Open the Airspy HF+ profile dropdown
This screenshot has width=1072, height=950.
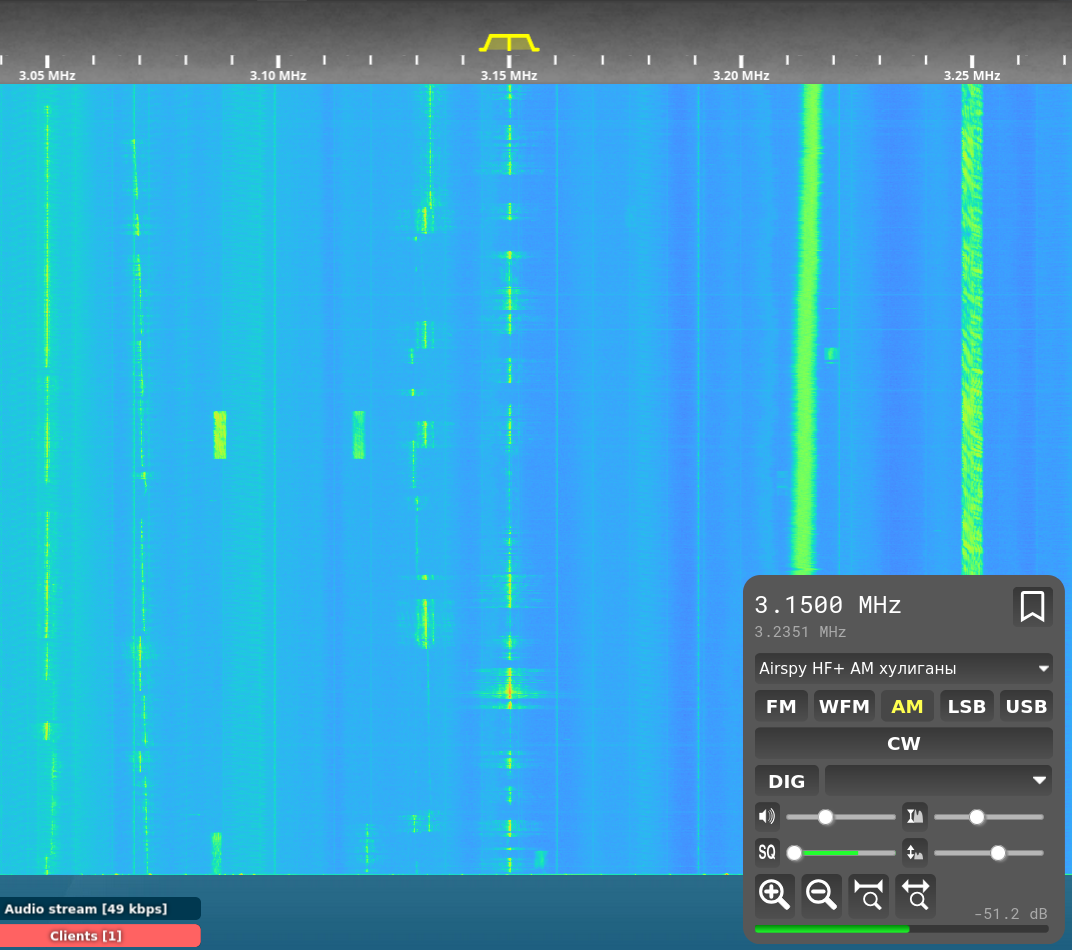[903, 668]
